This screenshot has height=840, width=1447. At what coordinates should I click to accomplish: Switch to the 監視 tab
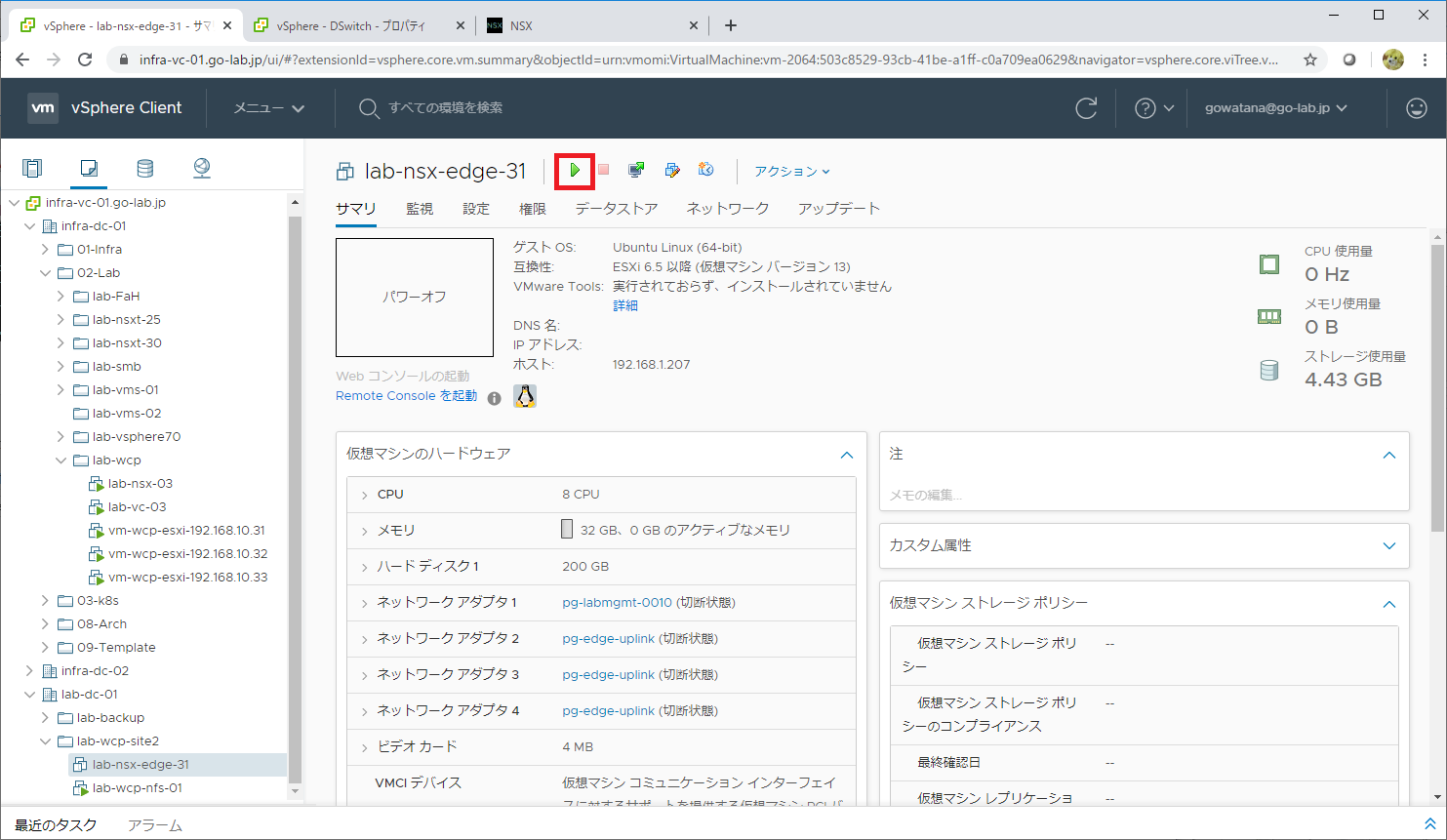point(420,209)
